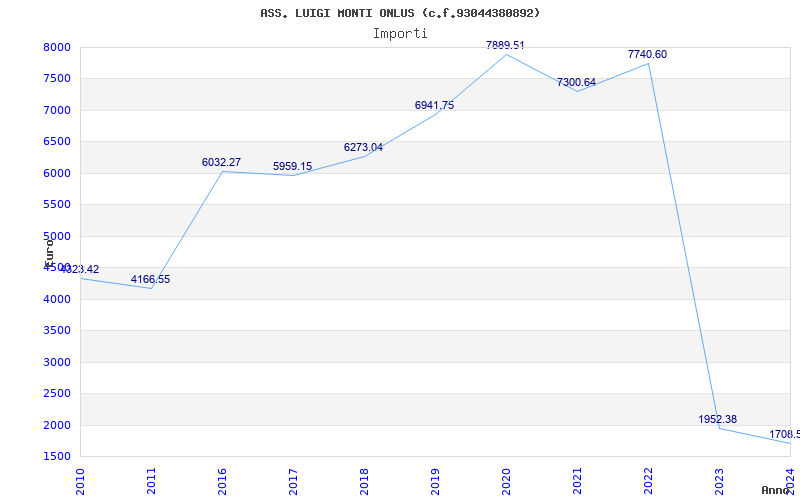Click the Anno x-axis title

point(776,490)
